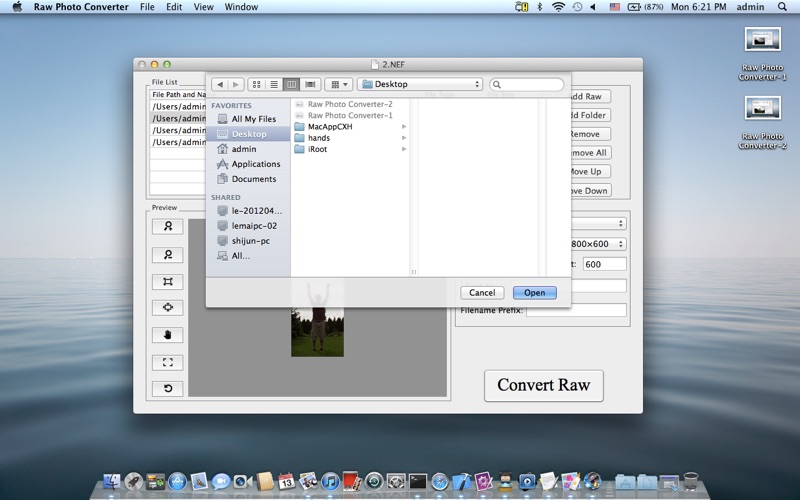The width and height of the screenshot is (800, 500).
Task: Select Desktop in Favorites sidebar
Action: click(x=248, y=134)
